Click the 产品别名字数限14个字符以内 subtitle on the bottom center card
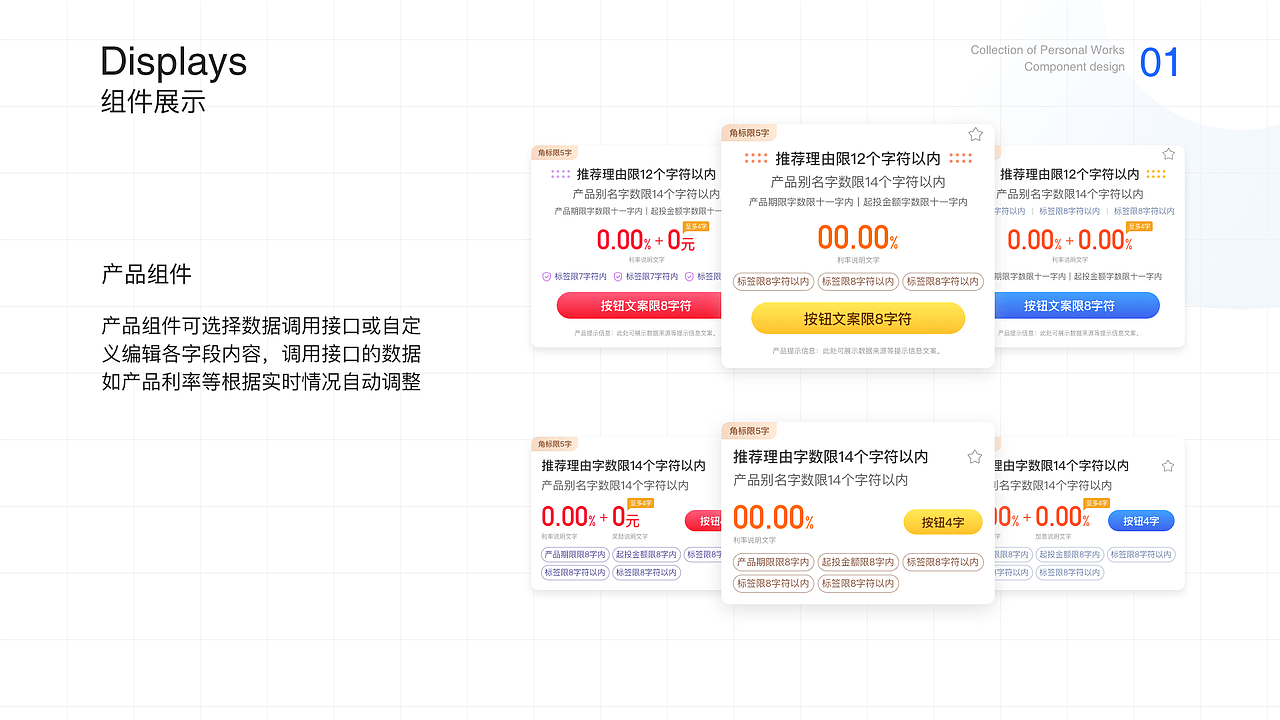The width and height of the screenshot is (1280, 720). (x=820, y=480)
